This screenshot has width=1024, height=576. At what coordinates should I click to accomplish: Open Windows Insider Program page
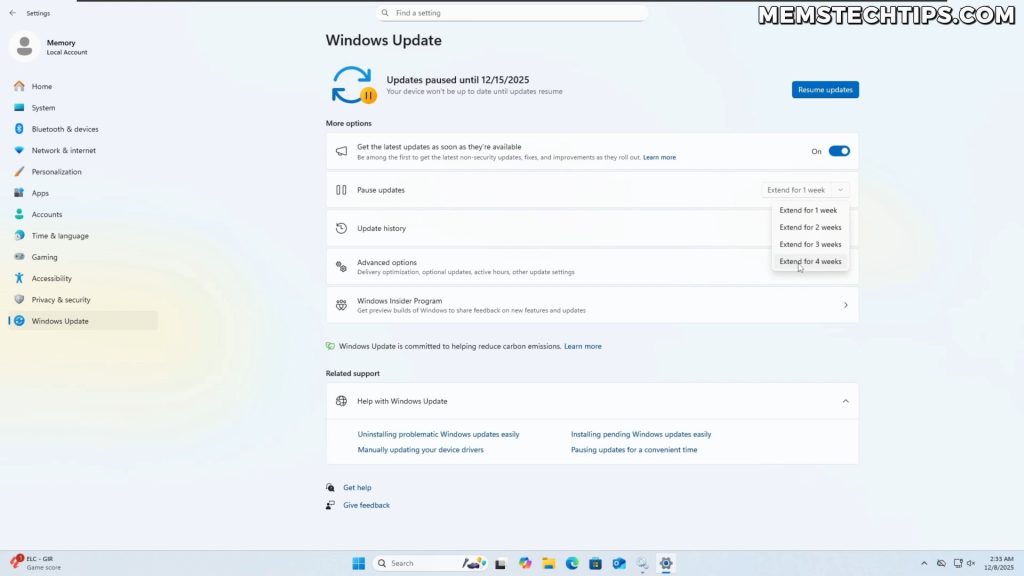click(592, 304)
